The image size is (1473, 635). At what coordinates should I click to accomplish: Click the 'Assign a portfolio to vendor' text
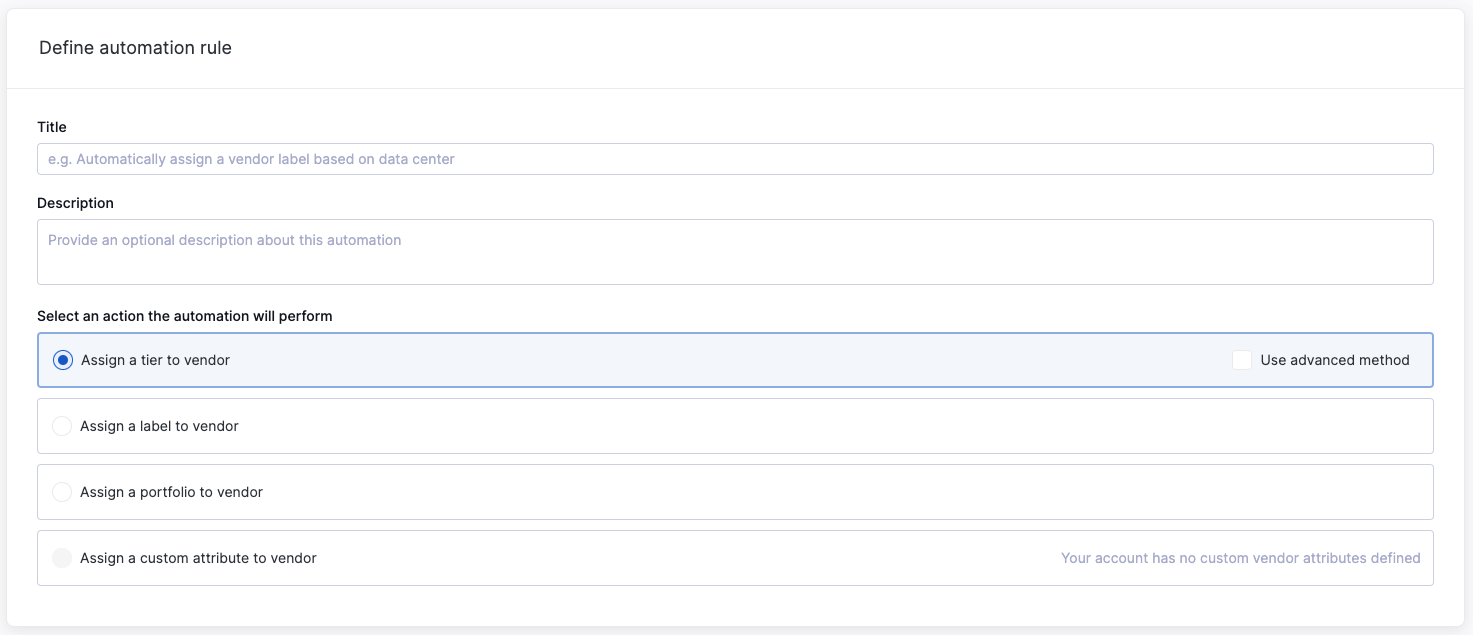171,492
